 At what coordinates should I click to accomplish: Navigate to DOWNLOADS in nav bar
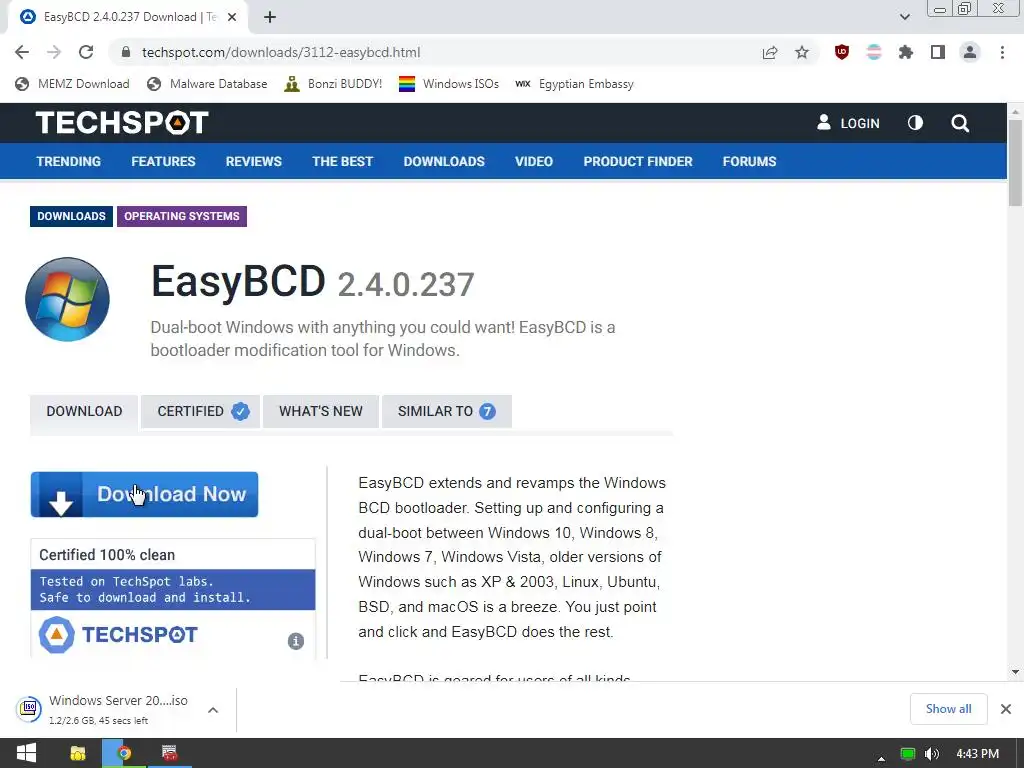[444, 161]
